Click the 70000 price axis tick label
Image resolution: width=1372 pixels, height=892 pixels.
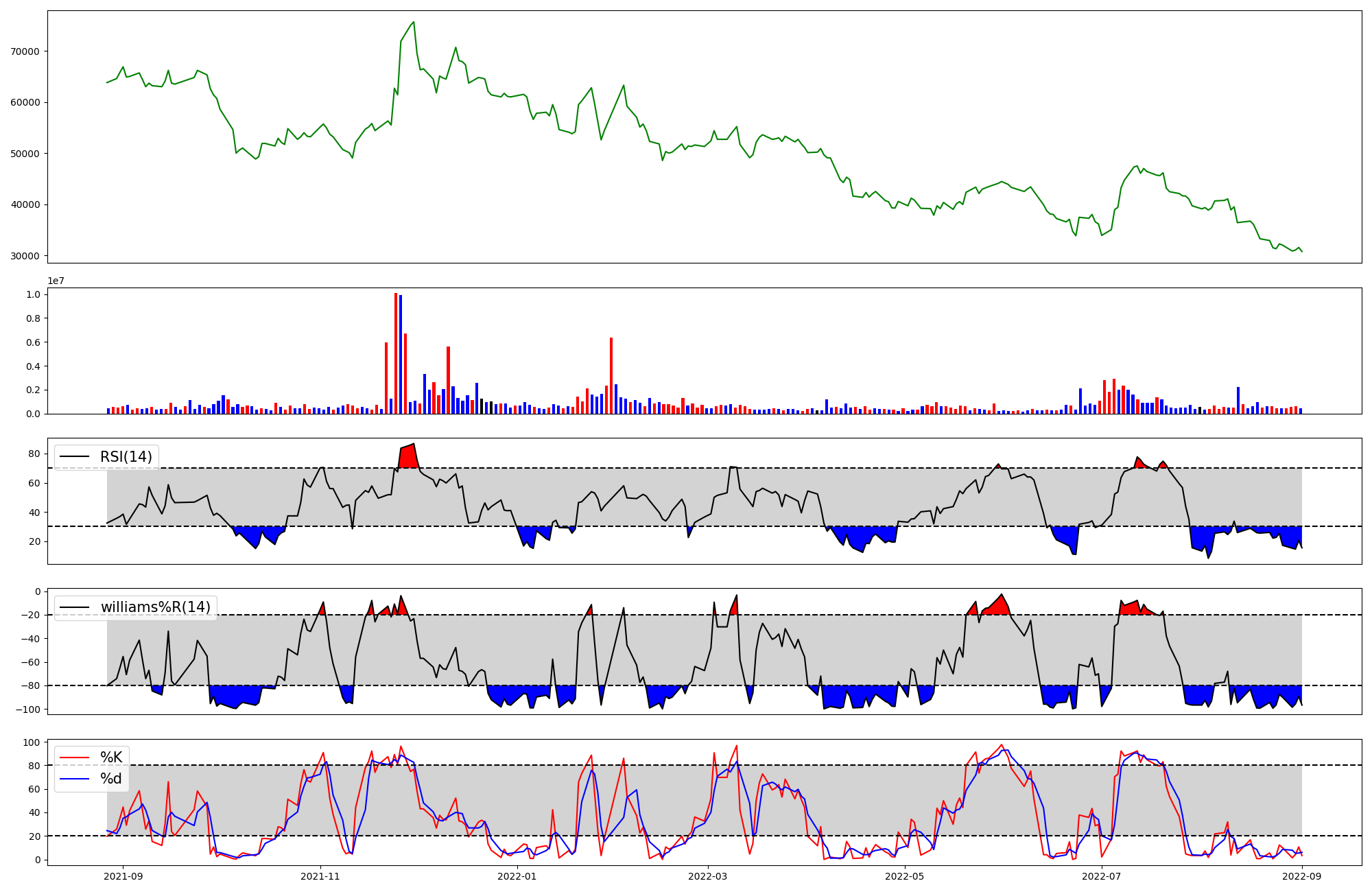25,51
